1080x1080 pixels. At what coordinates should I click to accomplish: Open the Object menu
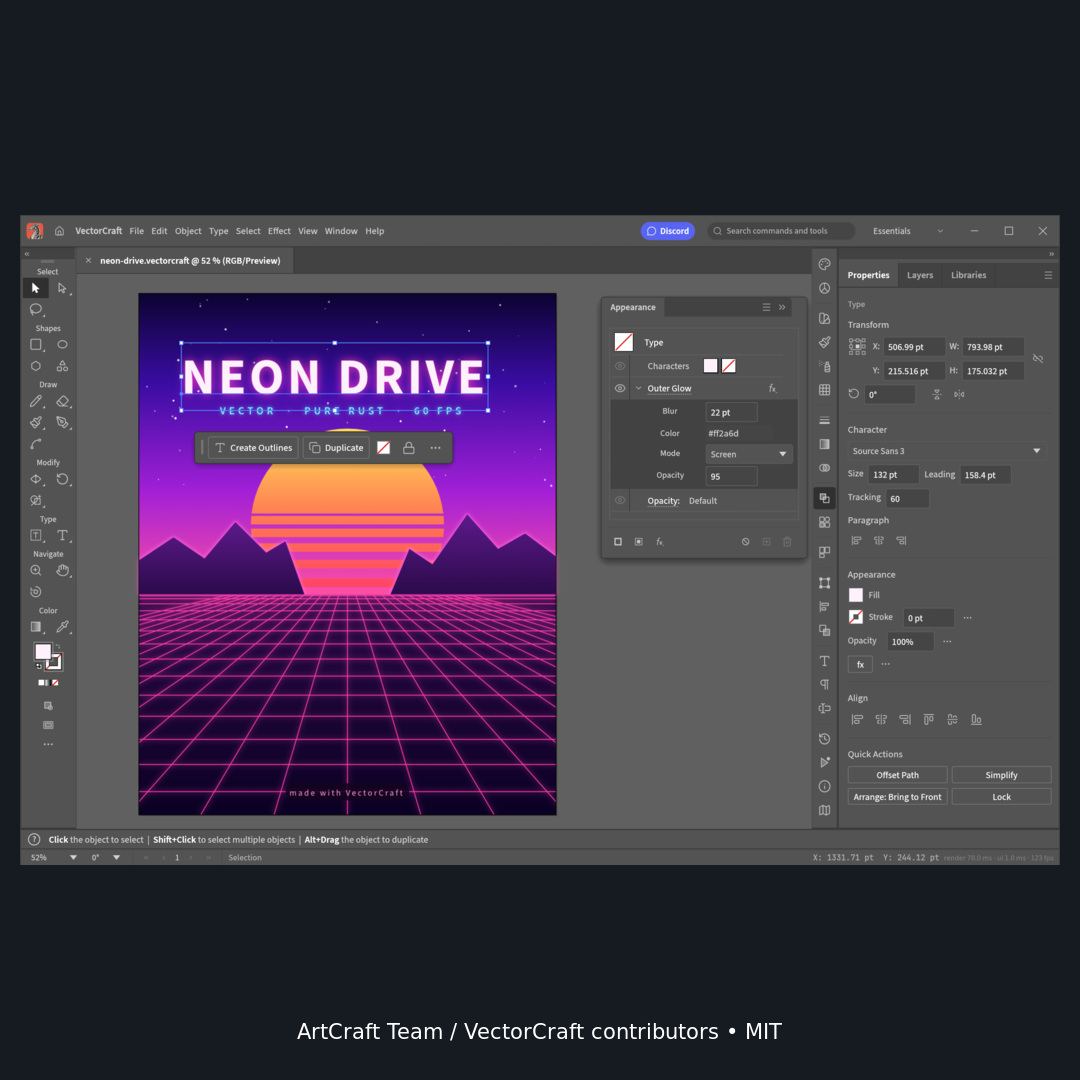click(x=188, y=231)
